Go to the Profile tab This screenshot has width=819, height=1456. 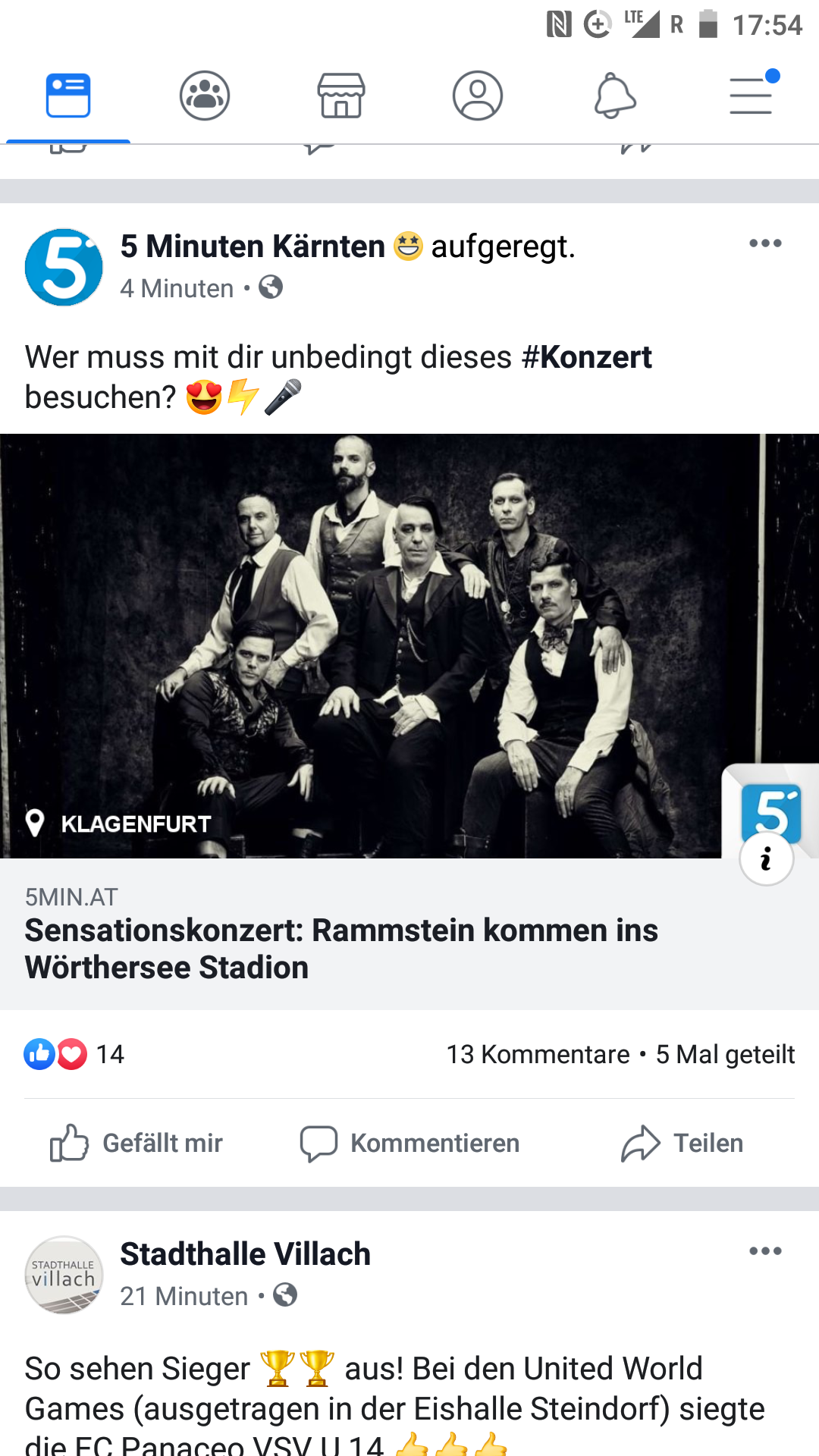478,96
